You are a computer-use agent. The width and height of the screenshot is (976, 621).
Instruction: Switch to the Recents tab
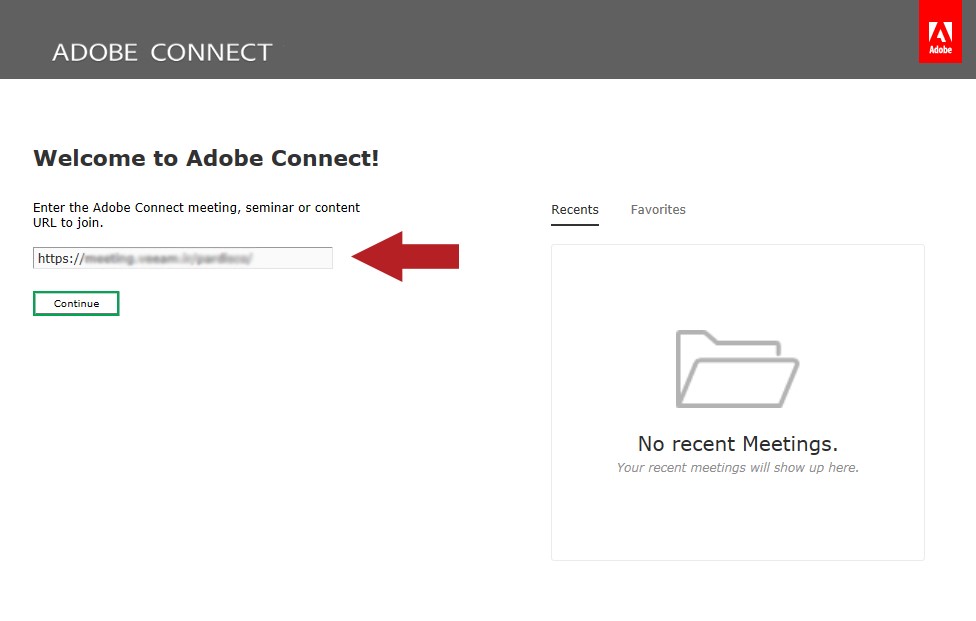(575, 210)
